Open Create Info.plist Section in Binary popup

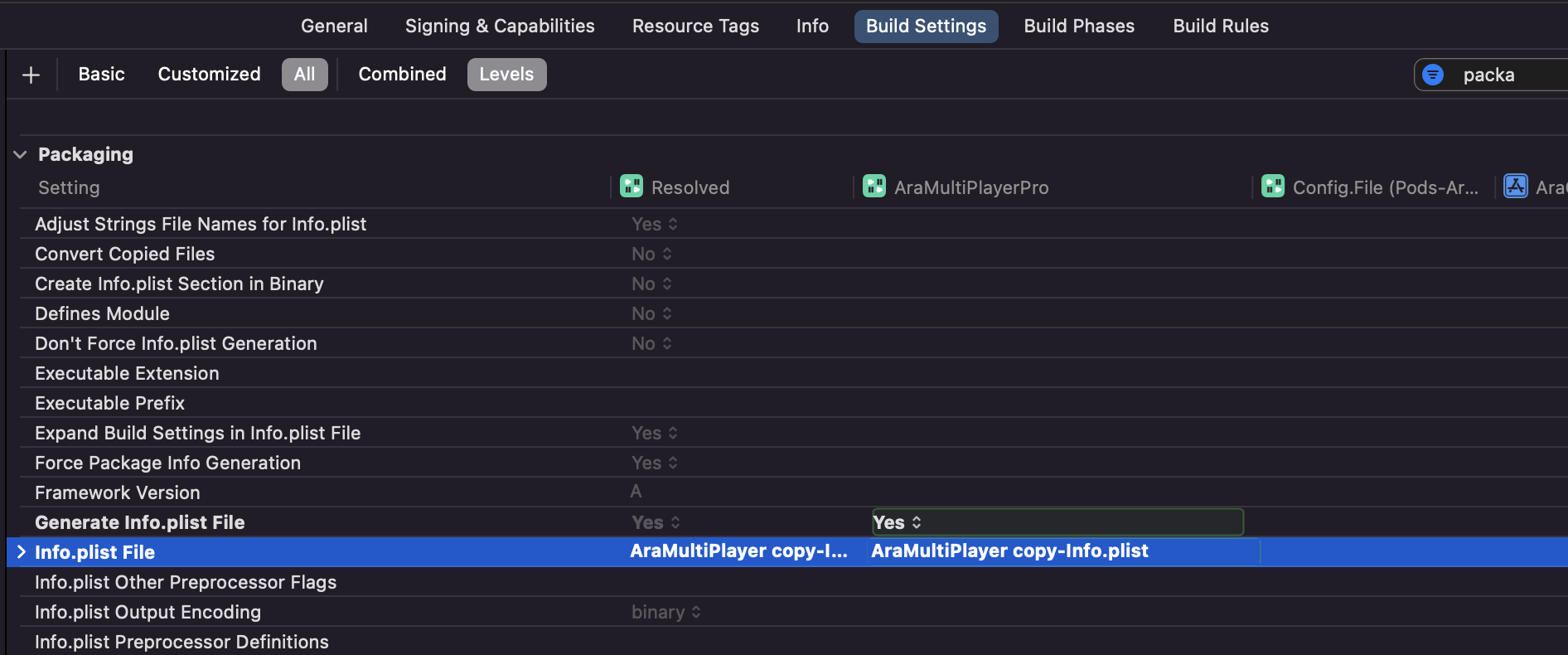click(651, 284)
